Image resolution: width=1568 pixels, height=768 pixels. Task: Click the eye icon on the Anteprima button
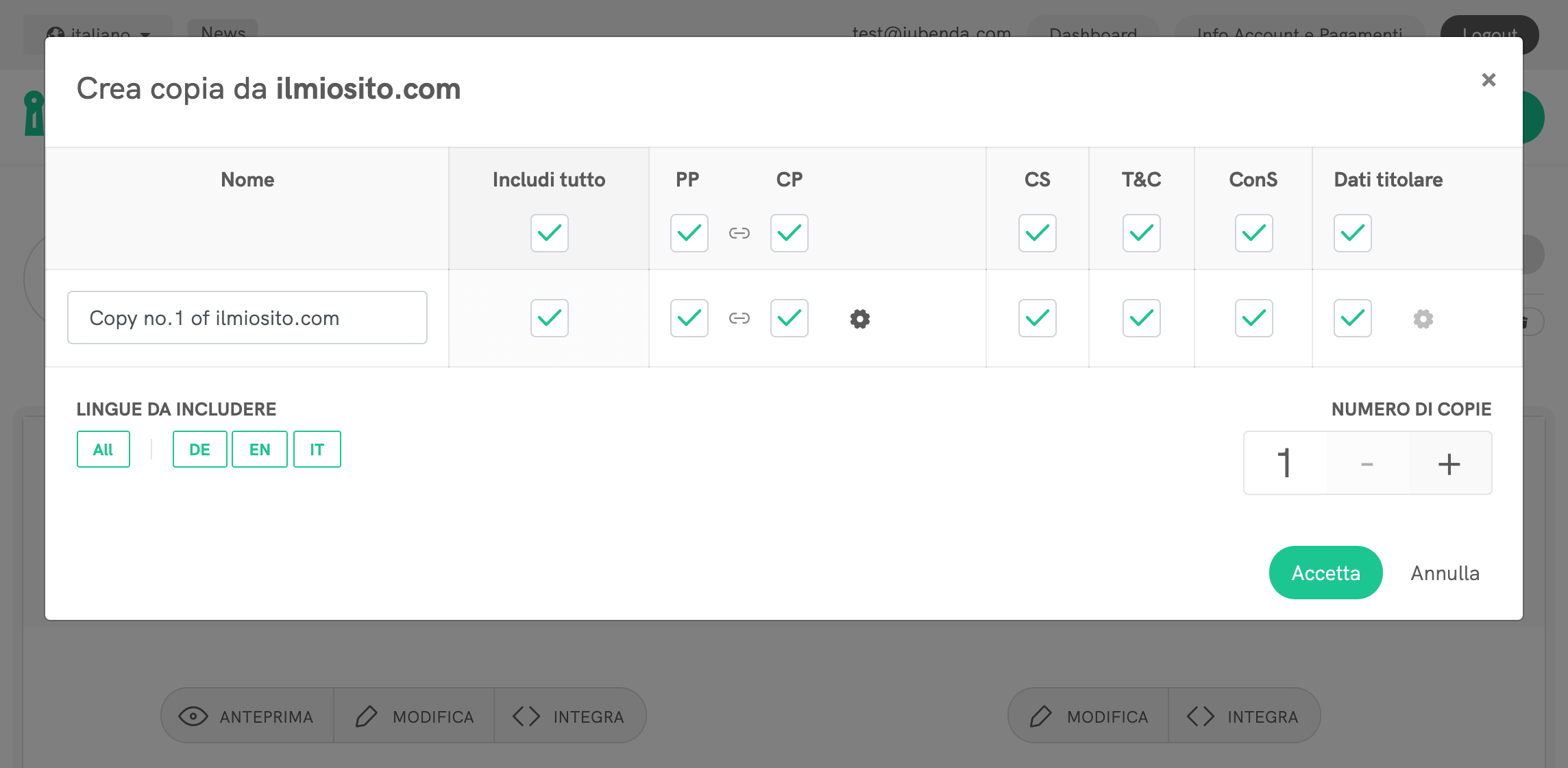click(x=194, y=715)
